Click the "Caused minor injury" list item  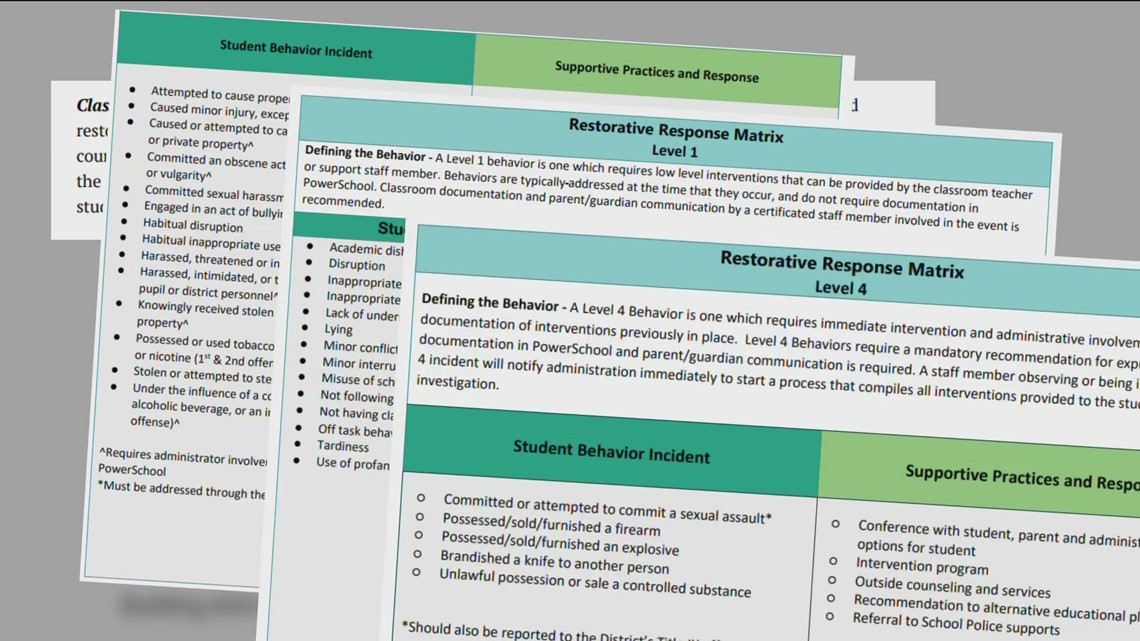tap(219, 110)
